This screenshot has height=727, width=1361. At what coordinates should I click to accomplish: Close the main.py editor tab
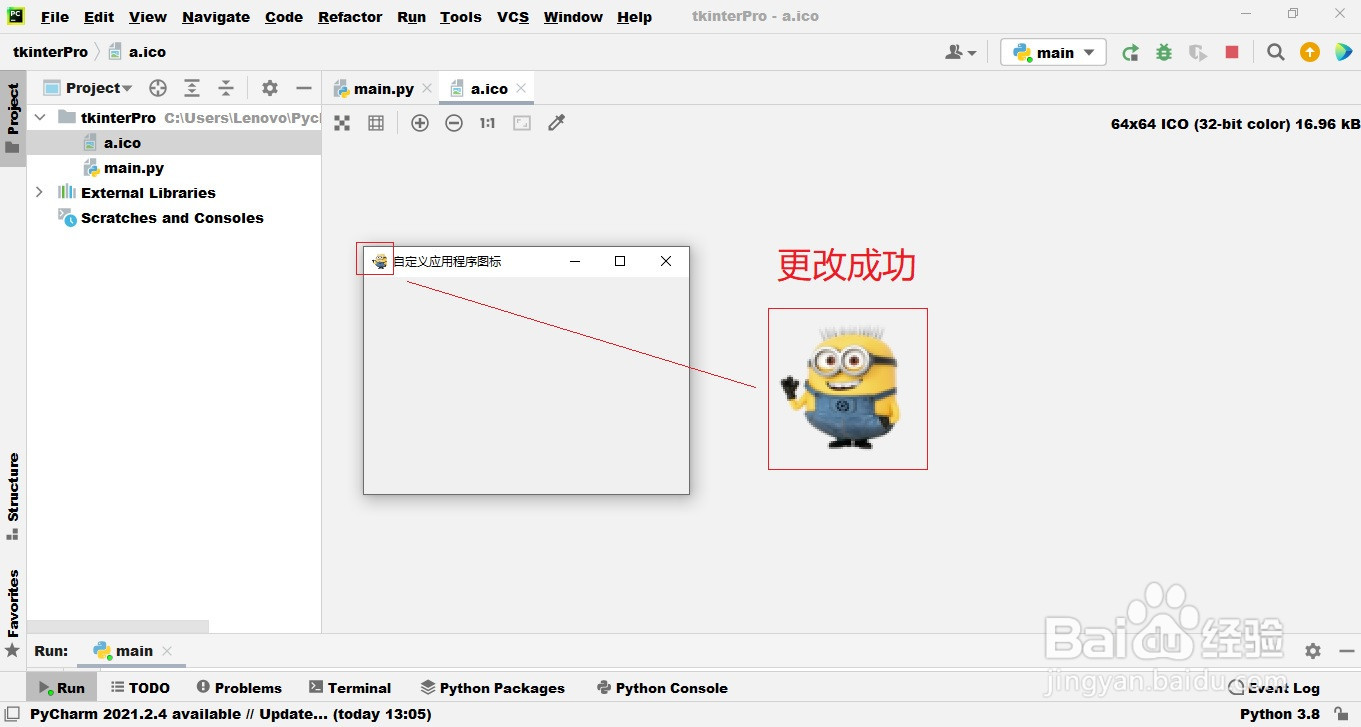427,89
